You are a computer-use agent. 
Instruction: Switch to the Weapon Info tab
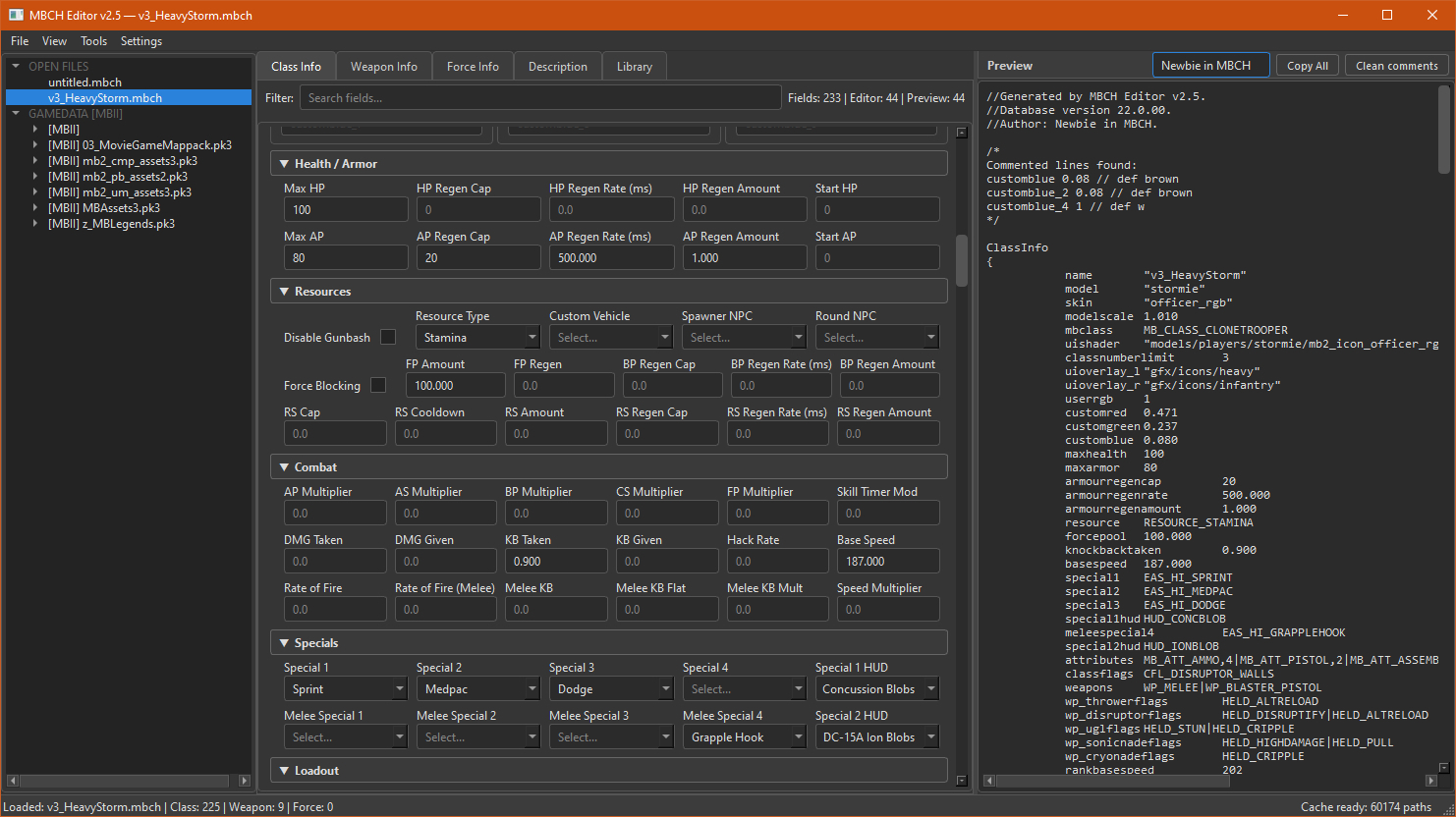point(384,67)
